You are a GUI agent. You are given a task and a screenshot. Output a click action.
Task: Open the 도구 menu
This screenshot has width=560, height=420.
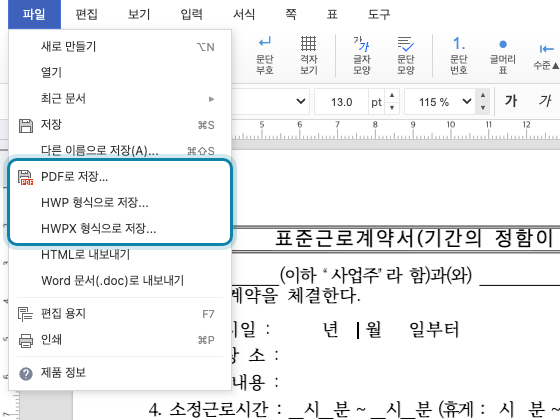pyautogui.click(x=379, y=14)
